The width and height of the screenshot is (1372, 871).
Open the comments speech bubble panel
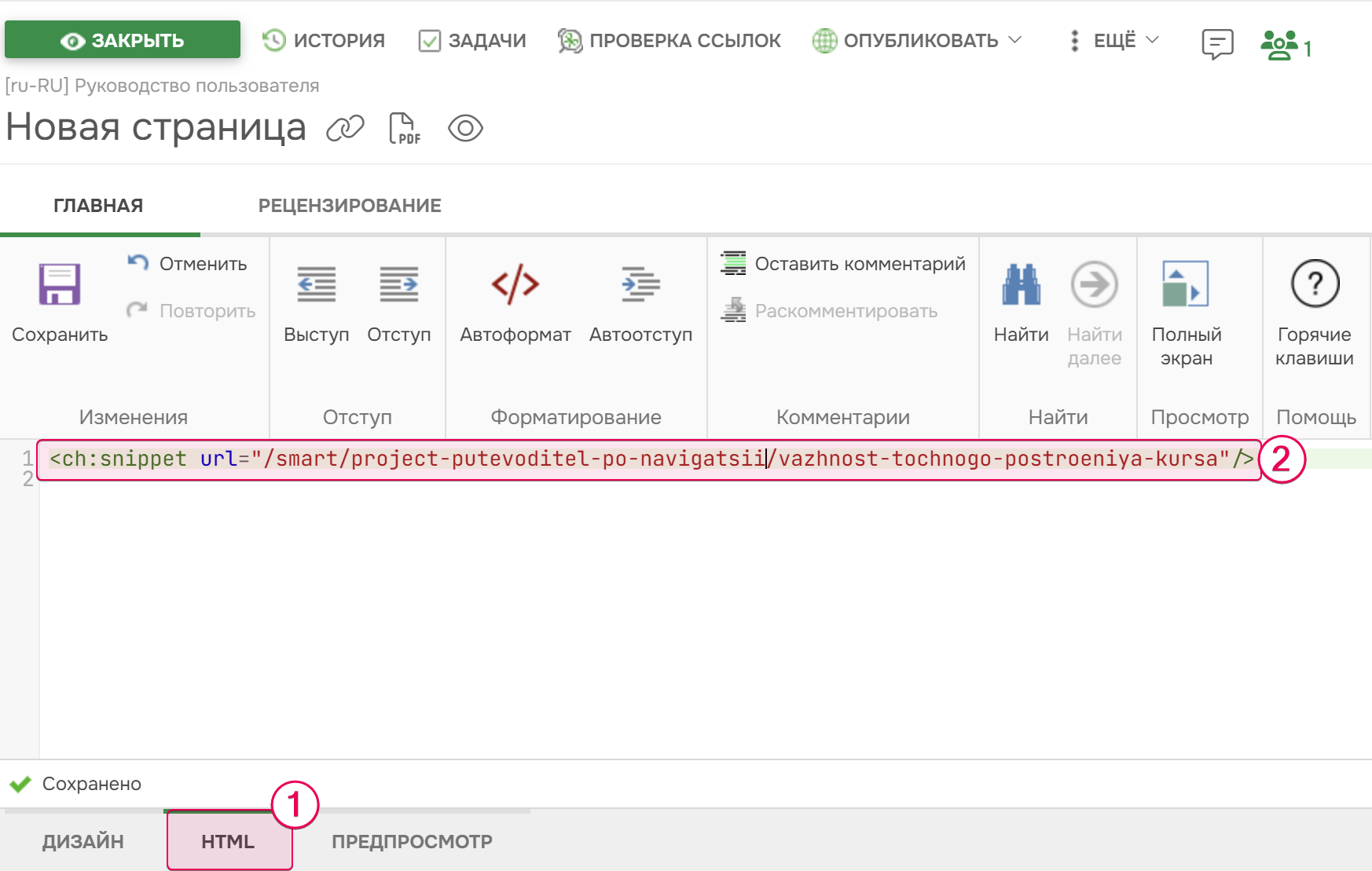[x=1217, y=44]
